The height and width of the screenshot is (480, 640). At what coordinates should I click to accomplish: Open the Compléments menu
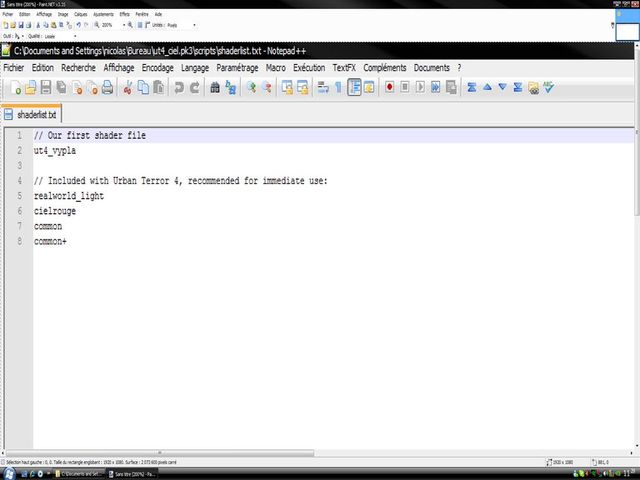[385, 68]
